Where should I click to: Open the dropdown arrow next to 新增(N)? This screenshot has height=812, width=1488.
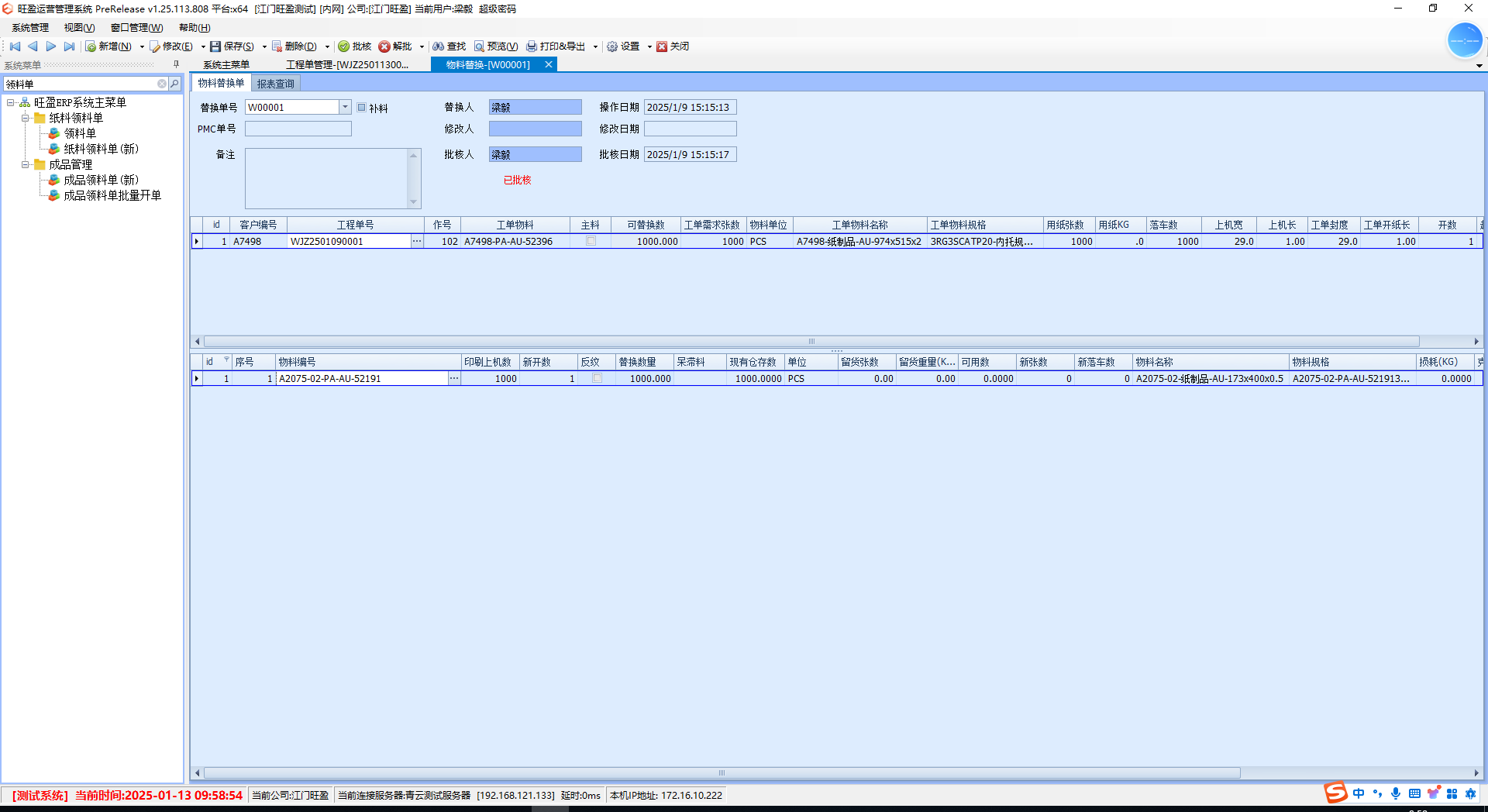click(142, 46)
